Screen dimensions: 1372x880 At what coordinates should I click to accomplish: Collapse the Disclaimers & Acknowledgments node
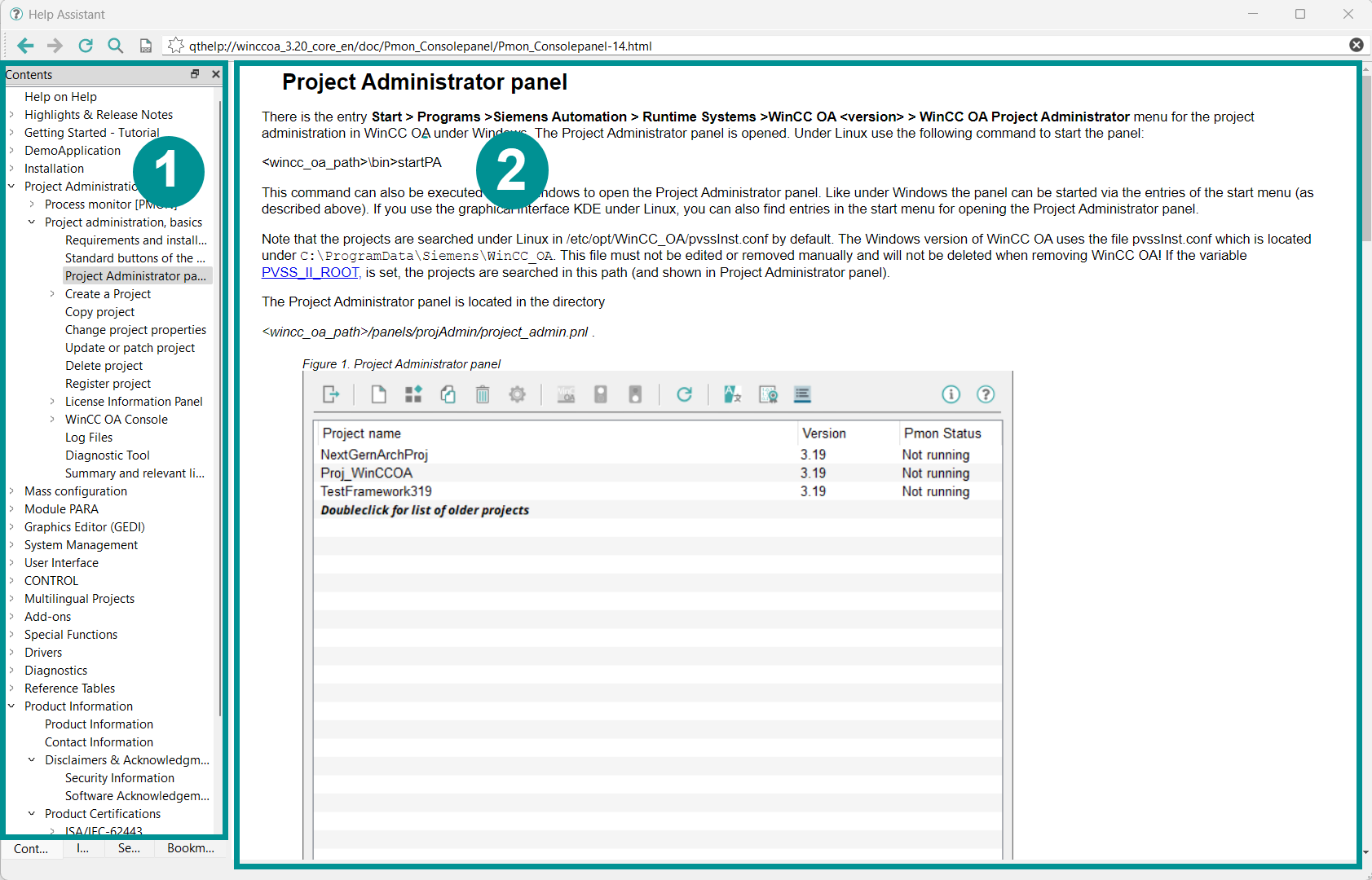point(32,760)
